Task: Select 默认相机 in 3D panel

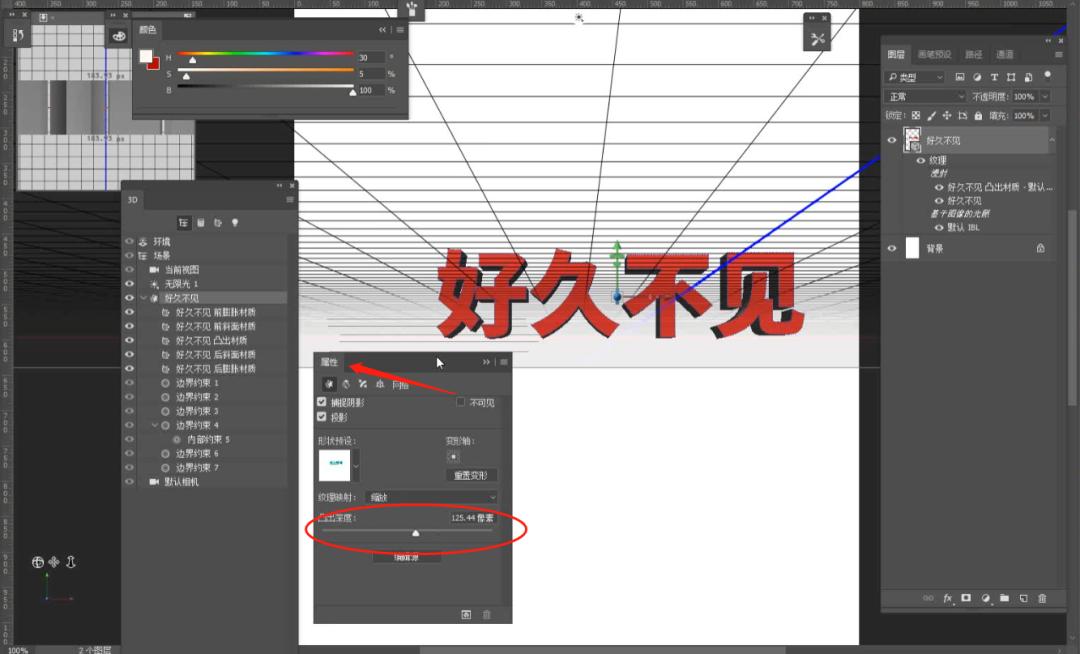Action: tap(181, 482)
